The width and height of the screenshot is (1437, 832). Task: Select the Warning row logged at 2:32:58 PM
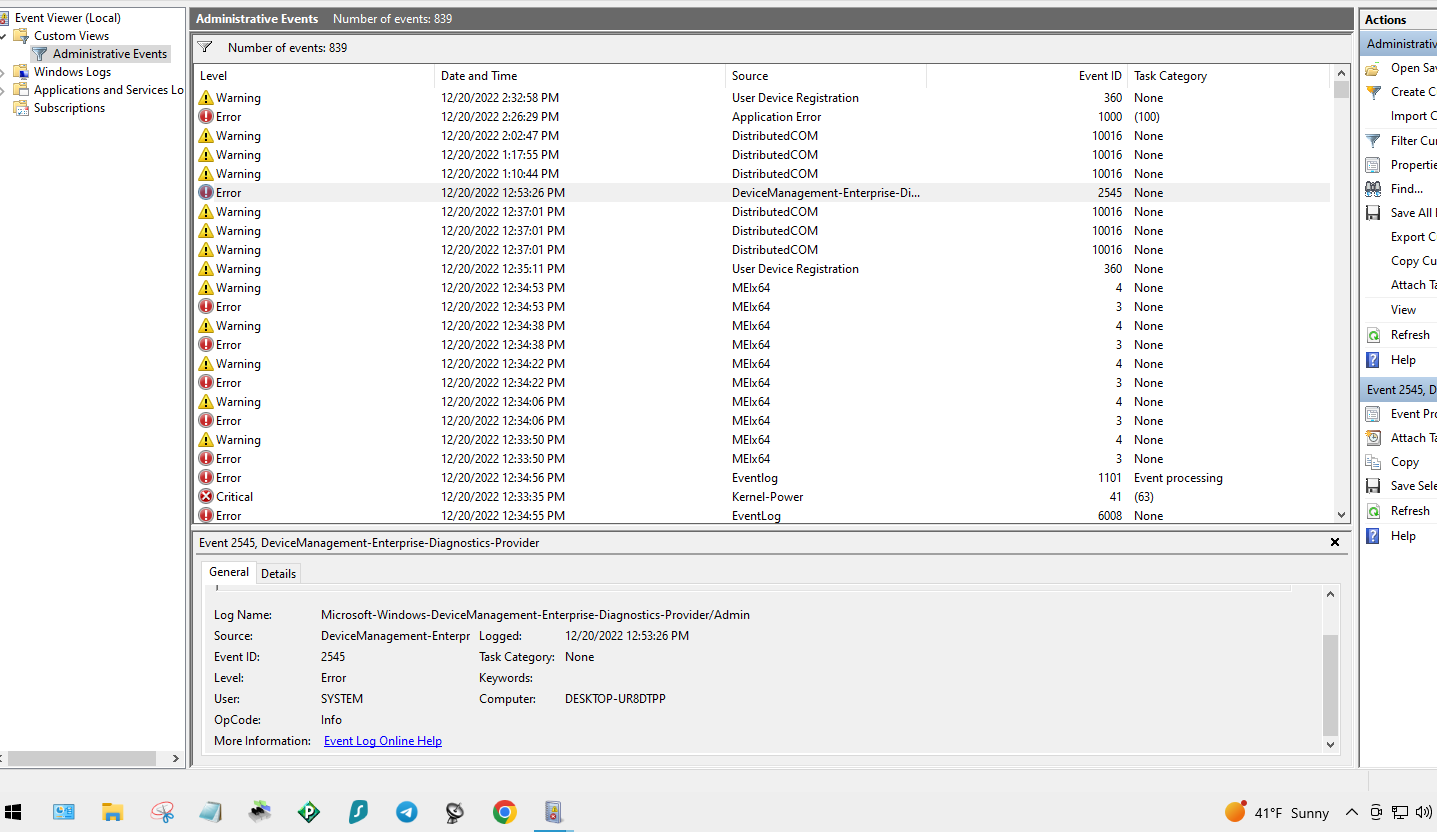[x=762, y=98]
